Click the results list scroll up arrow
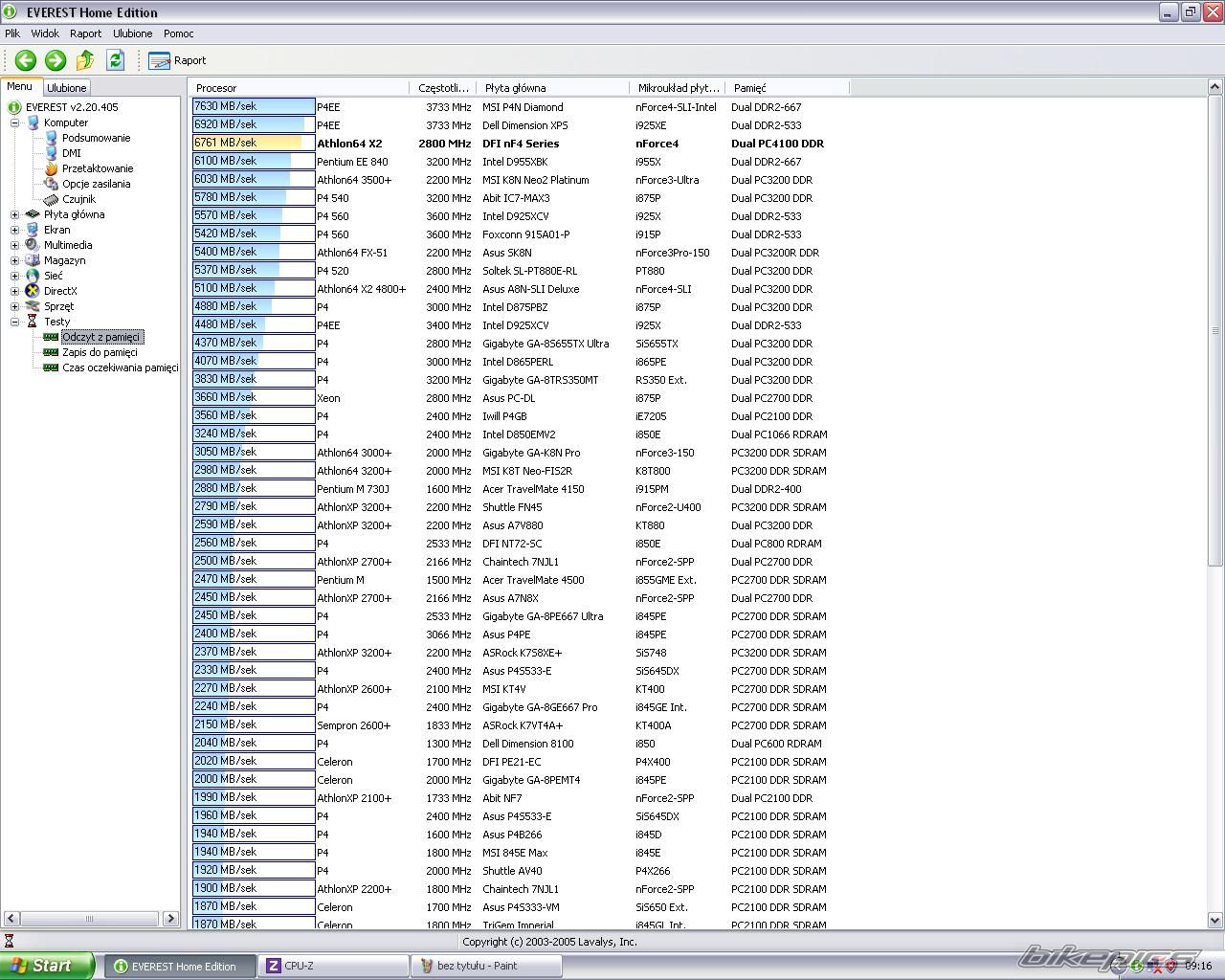Image resolution: width=1225 pixels, height=980 pixels. tap(1216, 88)
